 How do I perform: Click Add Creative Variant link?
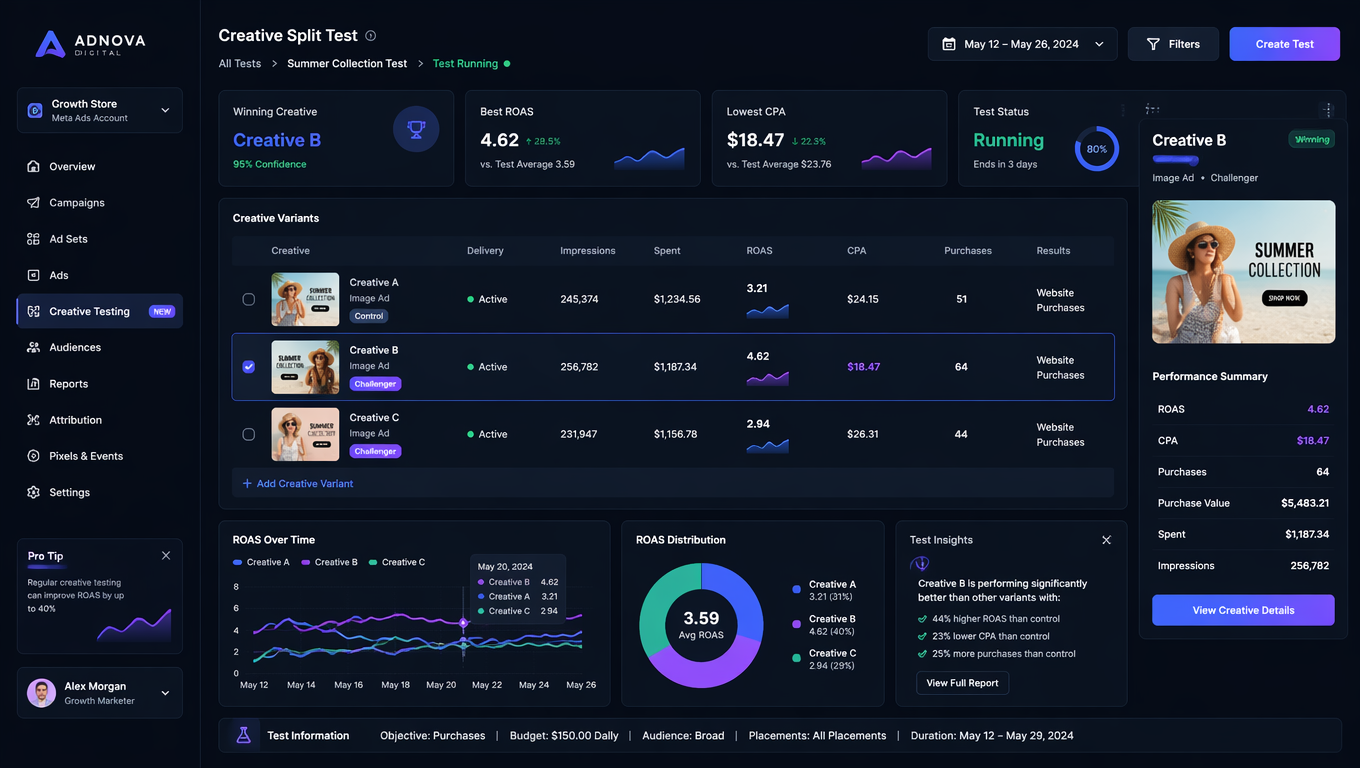click(298, 483)
